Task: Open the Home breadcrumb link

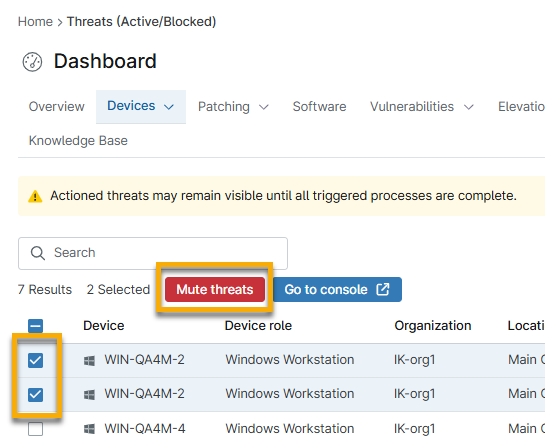Action: pos(35,22)
